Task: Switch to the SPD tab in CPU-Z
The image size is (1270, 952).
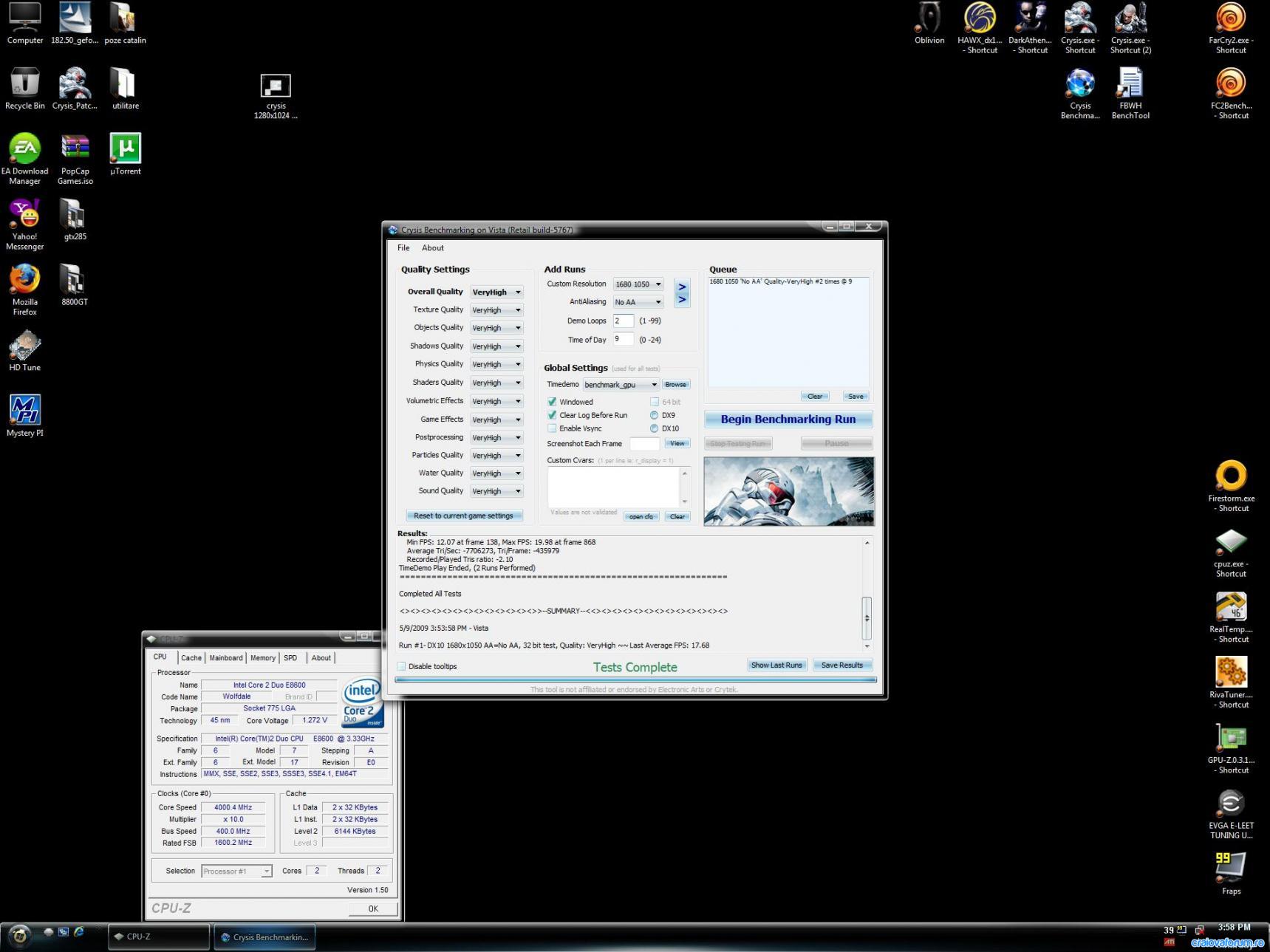Action: (291, 658)
